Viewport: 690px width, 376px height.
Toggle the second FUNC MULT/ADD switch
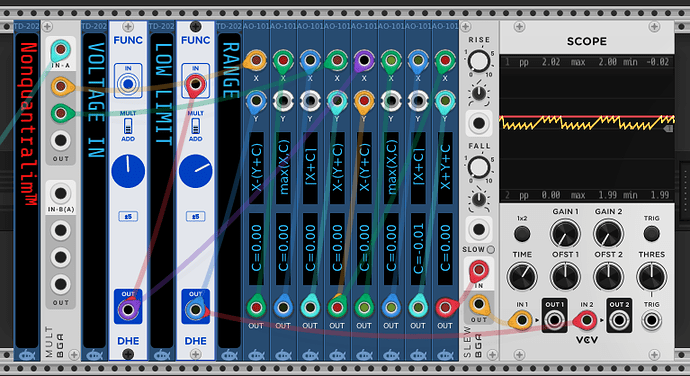point(195,126)
